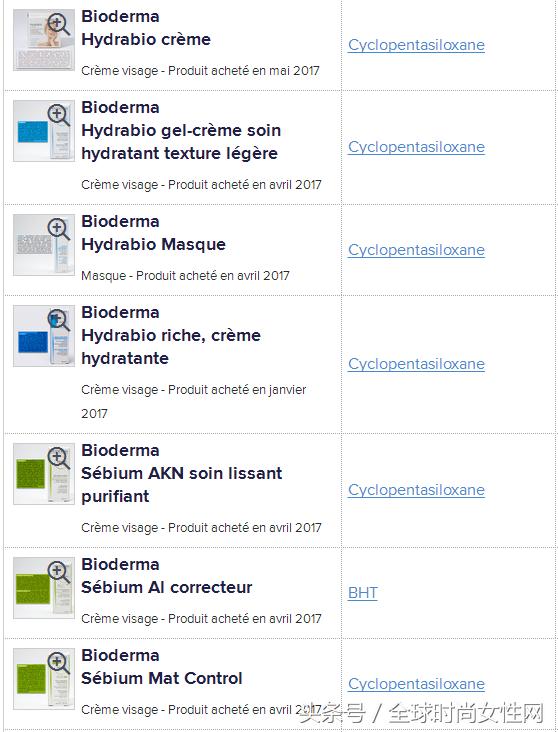Image resolution: width=558 pixels, height=732 pixels.
Task: Click magnifier icon on Sébium AI correcteur
Action: pyautogui.click(x=59, y=572)
